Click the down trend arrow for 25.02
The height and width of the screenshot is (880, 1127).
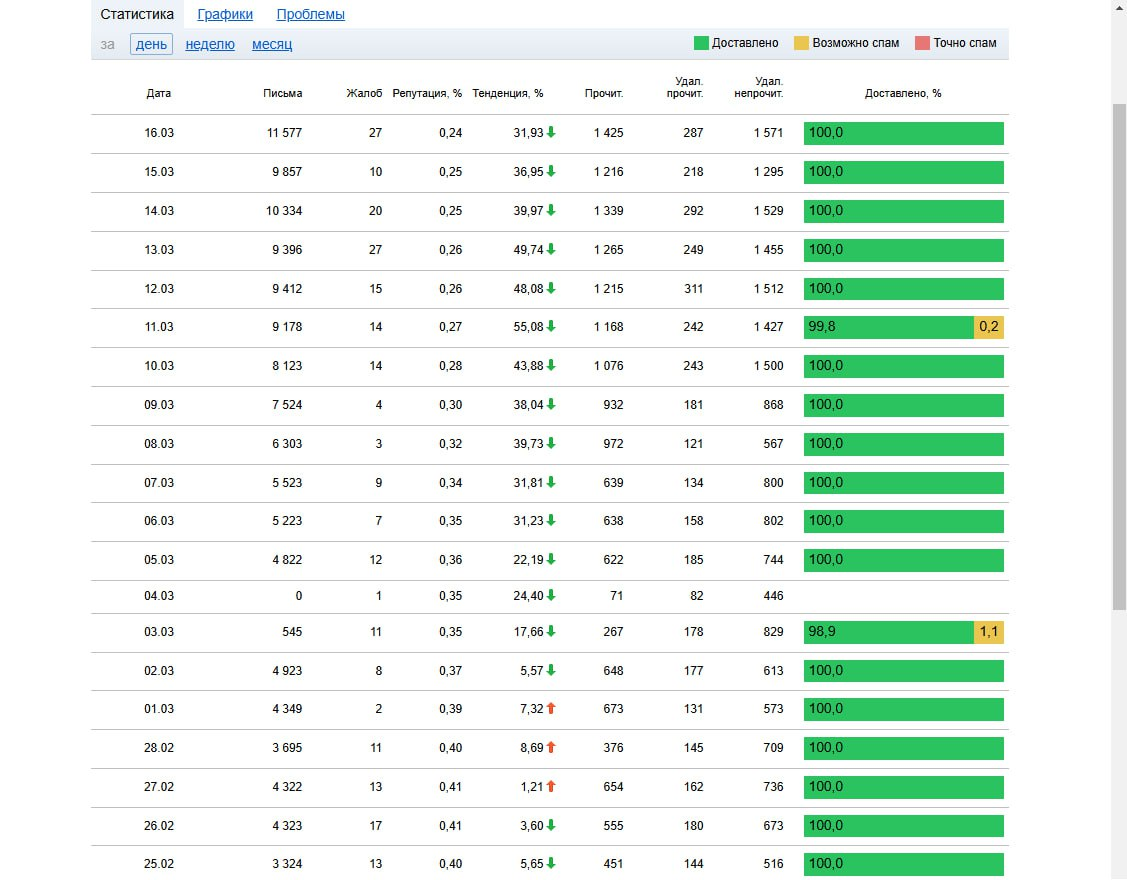click(x=551, y=863)
